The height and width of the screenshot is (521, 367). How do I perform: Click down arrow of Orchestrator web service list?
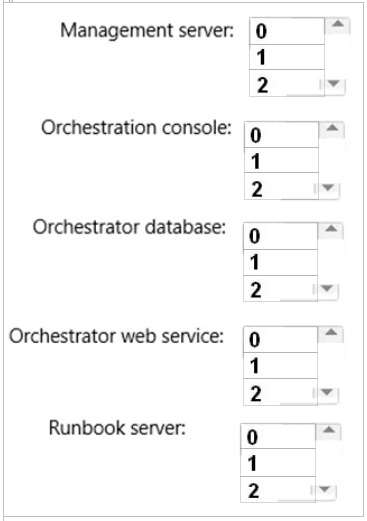click(x=327, y=392)
